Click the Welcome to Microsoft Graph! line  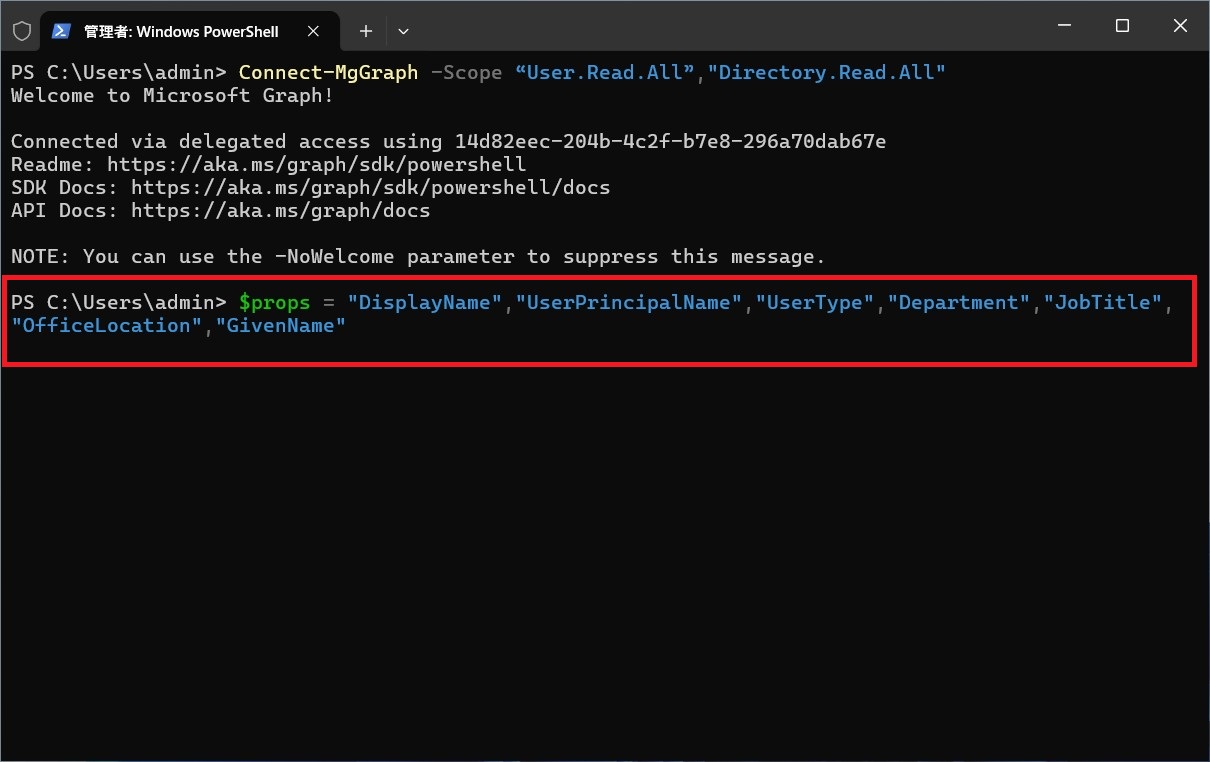pyautogui.click(x=172, y=95)
